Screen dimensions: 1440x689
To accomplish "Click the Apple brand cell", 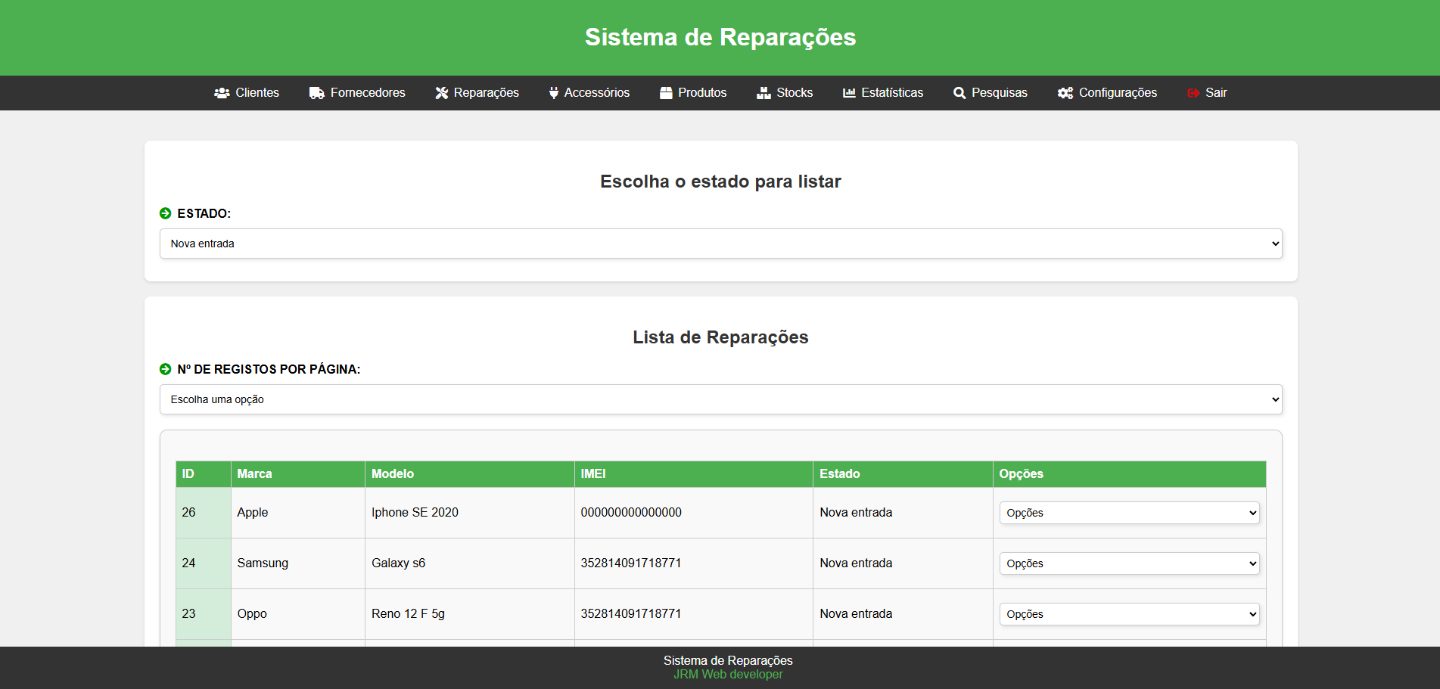I will [x=298, y=513].
